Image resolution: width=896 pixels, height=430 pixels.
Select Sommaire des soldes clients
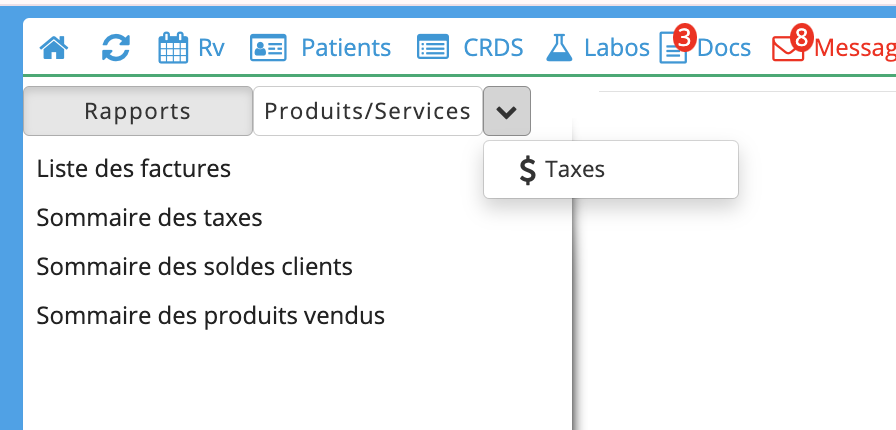(x=195, y=266)
